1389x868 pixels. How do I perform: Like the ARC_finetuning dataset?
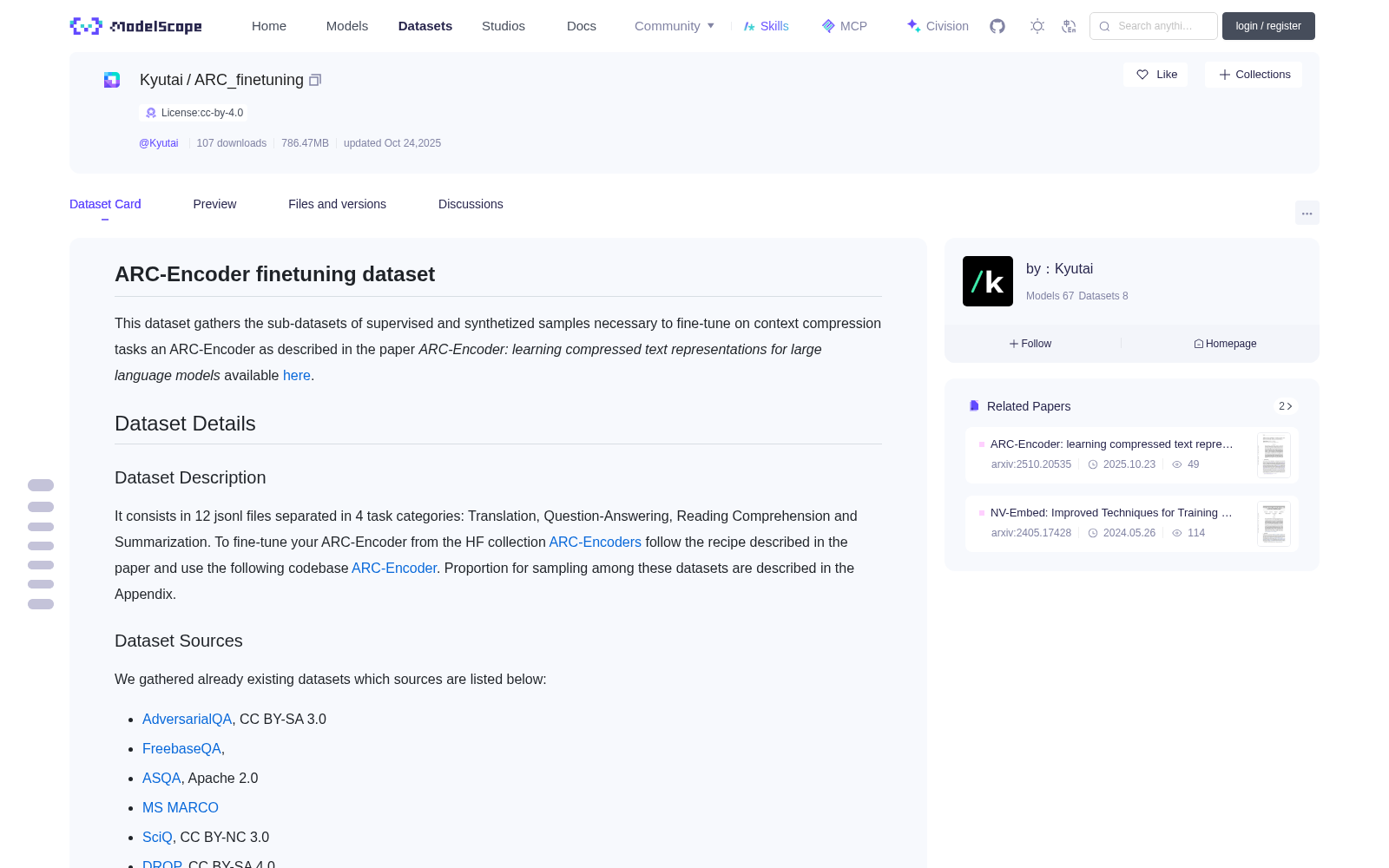1156,75
